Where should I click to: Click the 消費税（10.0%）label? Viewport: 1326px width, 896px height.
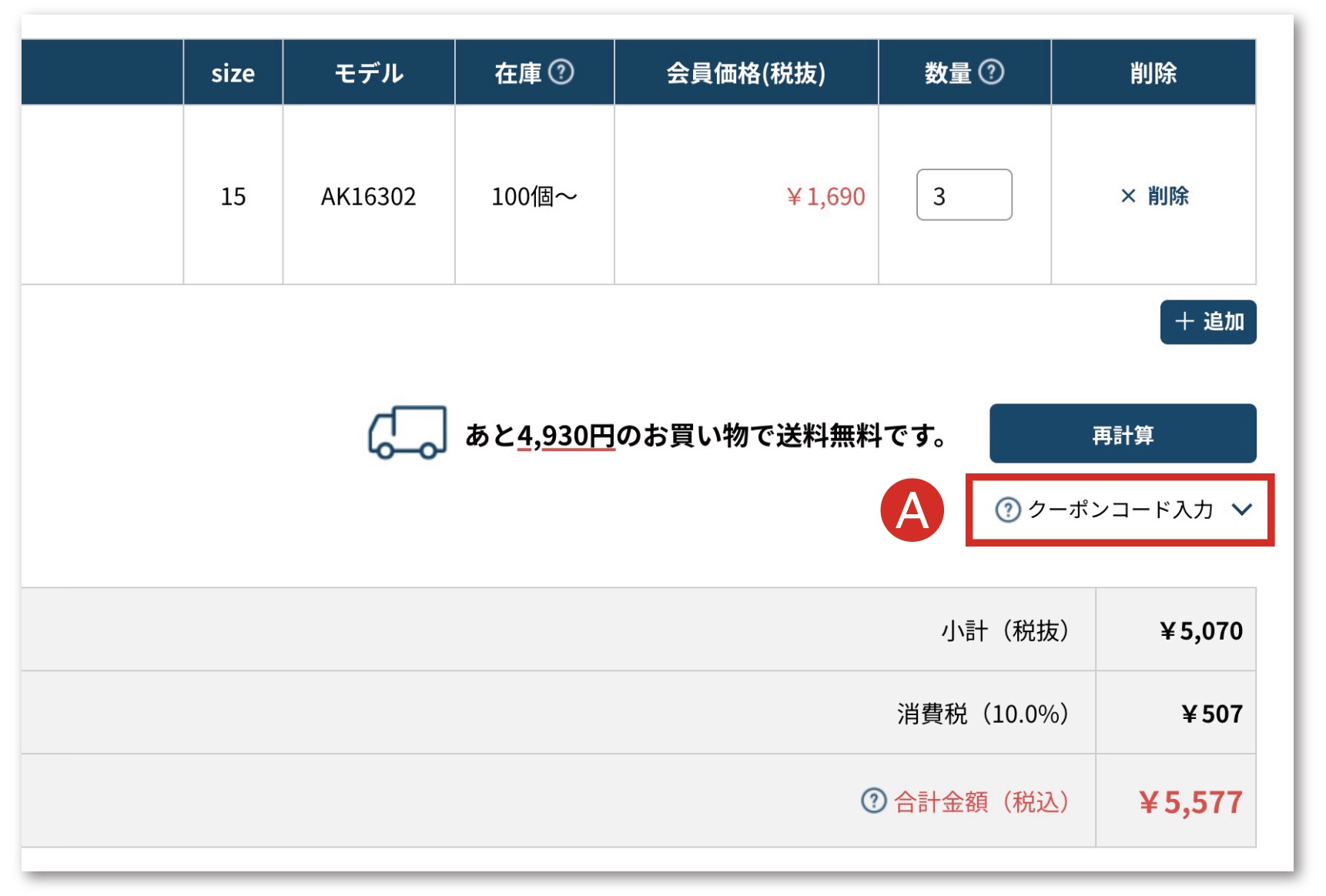[x=983, y=714]
